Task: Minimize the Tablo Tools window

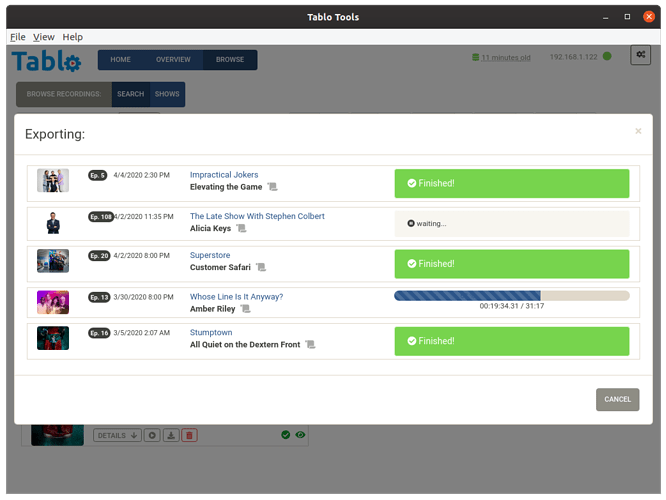Action: tap(605, 17)
